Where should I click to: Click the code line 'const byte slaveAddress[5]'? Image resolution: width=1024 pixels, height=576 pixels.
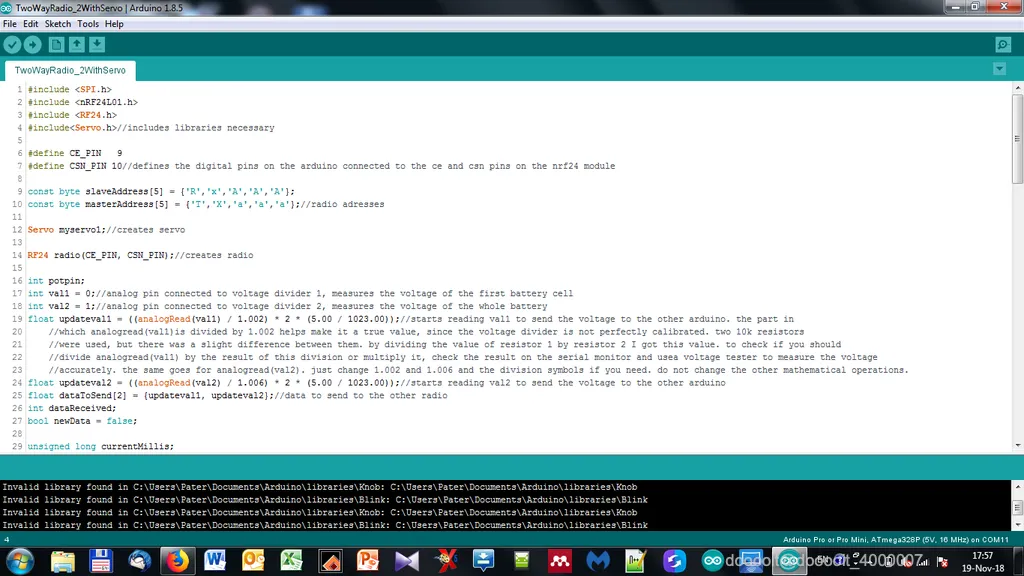click(x=161, y=191)
